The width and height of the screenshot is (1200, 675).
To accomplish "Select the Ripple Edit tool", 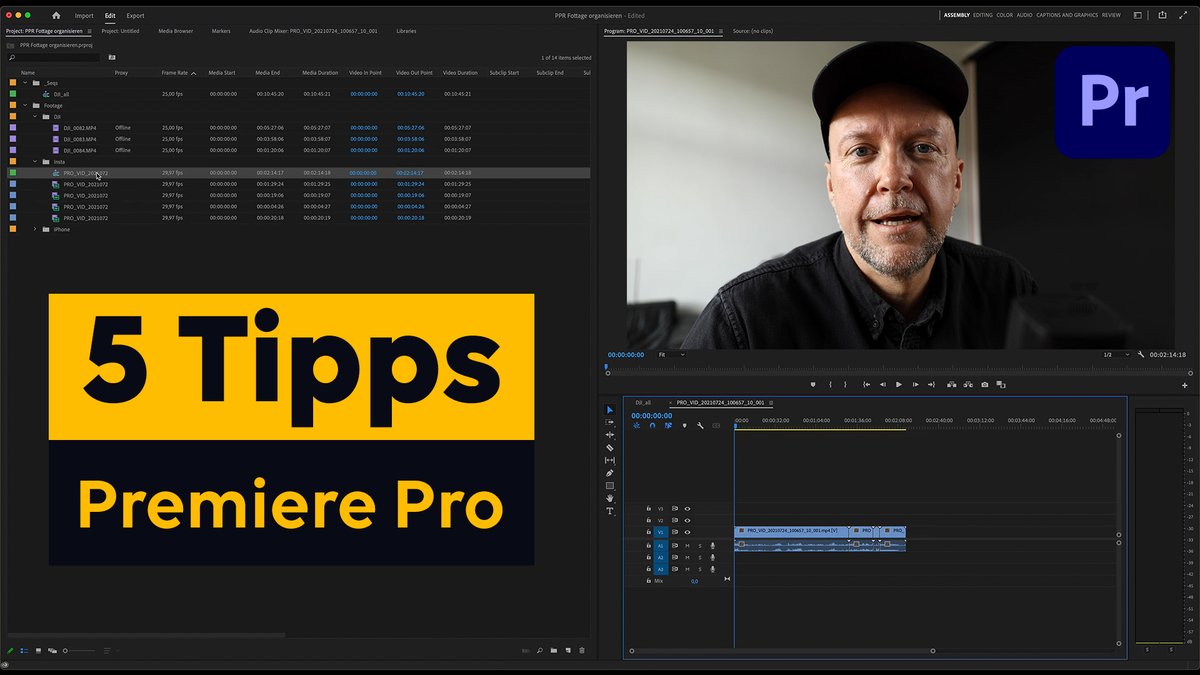I will pos(610,435).
